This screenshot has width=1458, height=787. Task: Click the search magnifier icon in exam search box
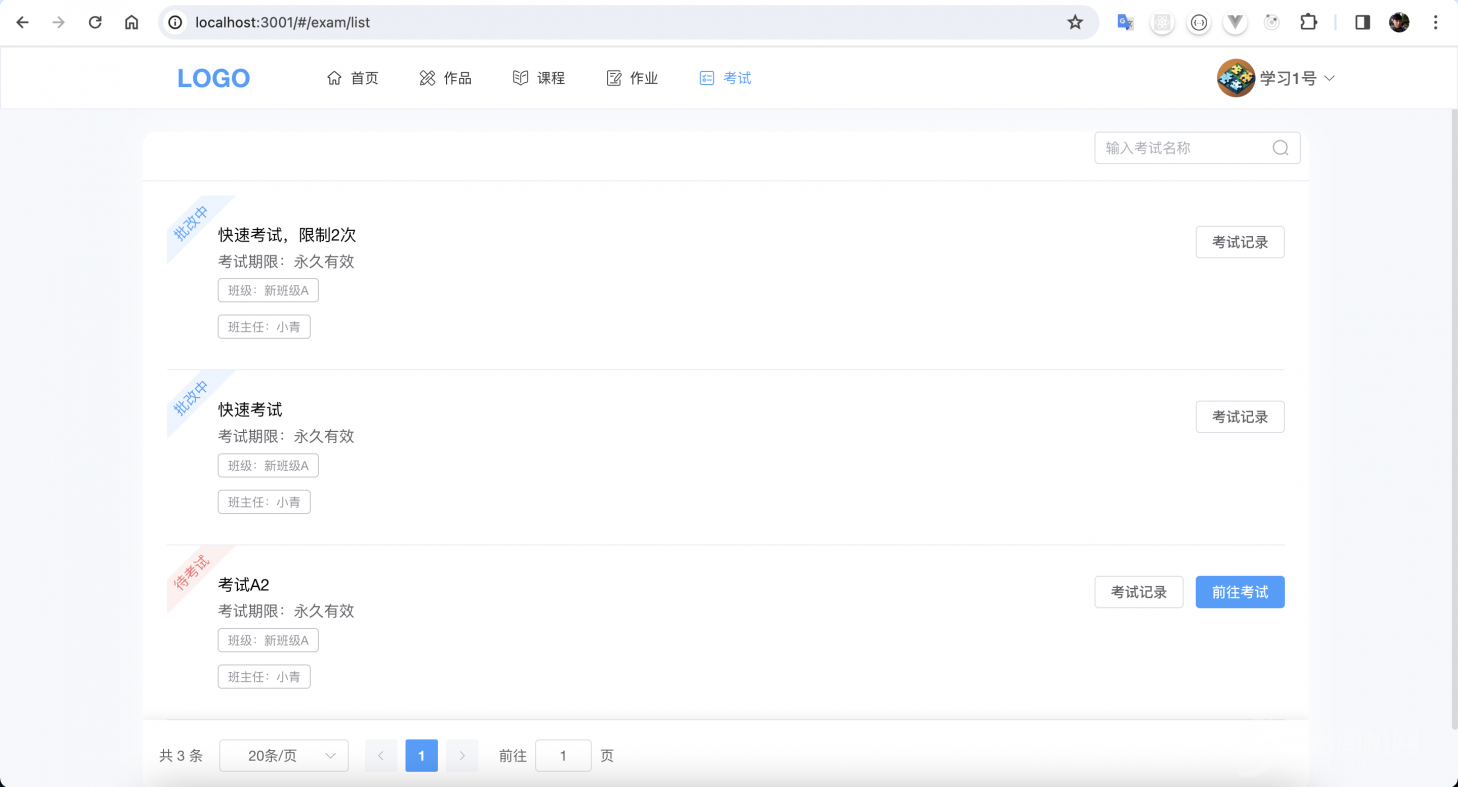1280,148
